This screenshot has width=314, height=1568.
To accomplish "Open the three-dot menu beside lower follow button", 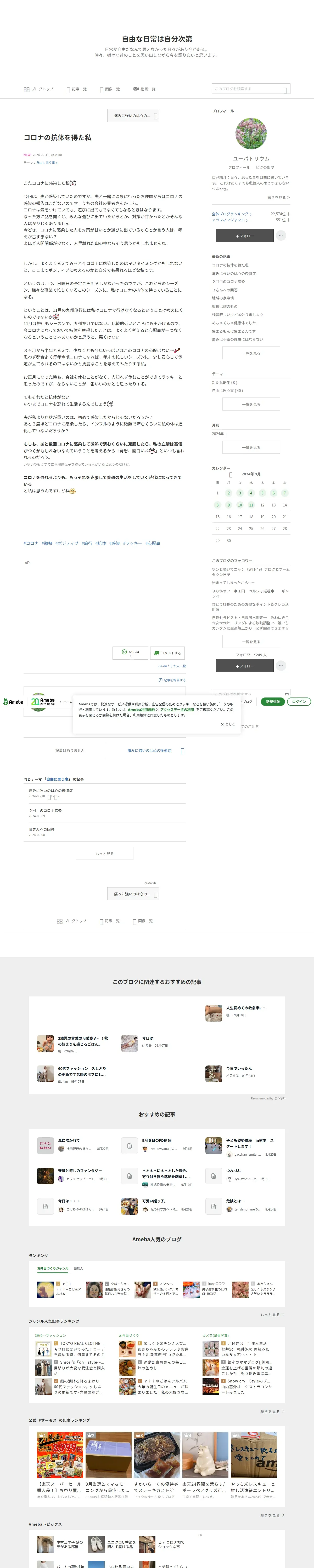I will [x=281, y=666].
